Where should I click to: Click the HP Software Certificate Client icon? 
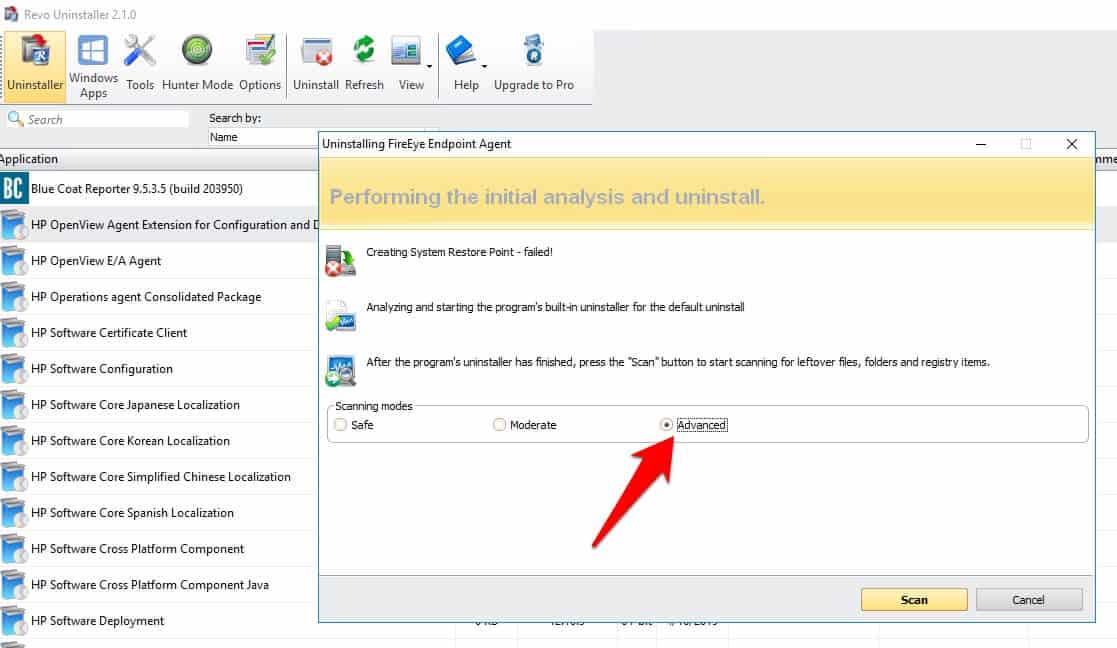tap(14, 333)
